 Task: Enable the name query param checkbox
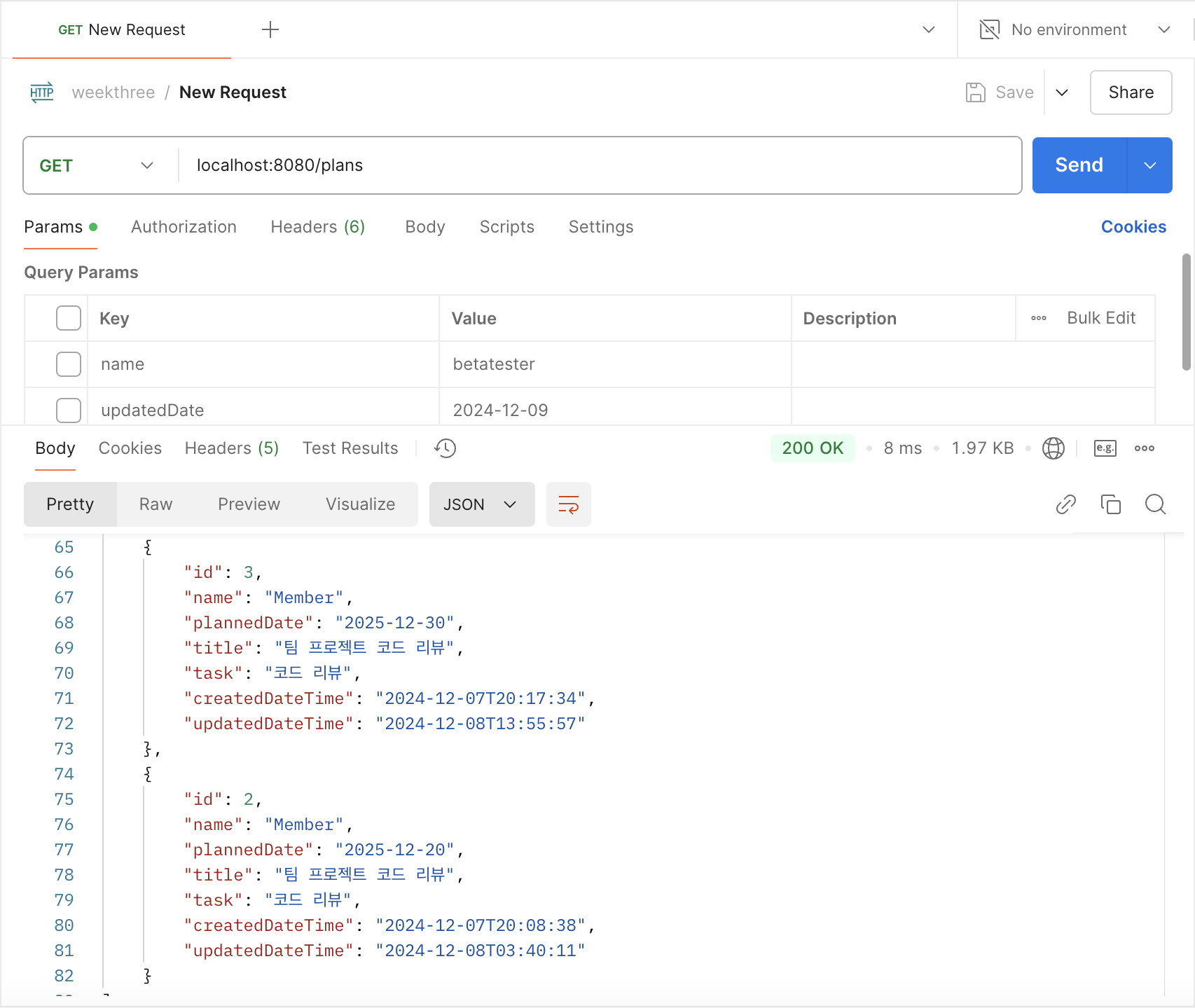(x=69, y=364)
